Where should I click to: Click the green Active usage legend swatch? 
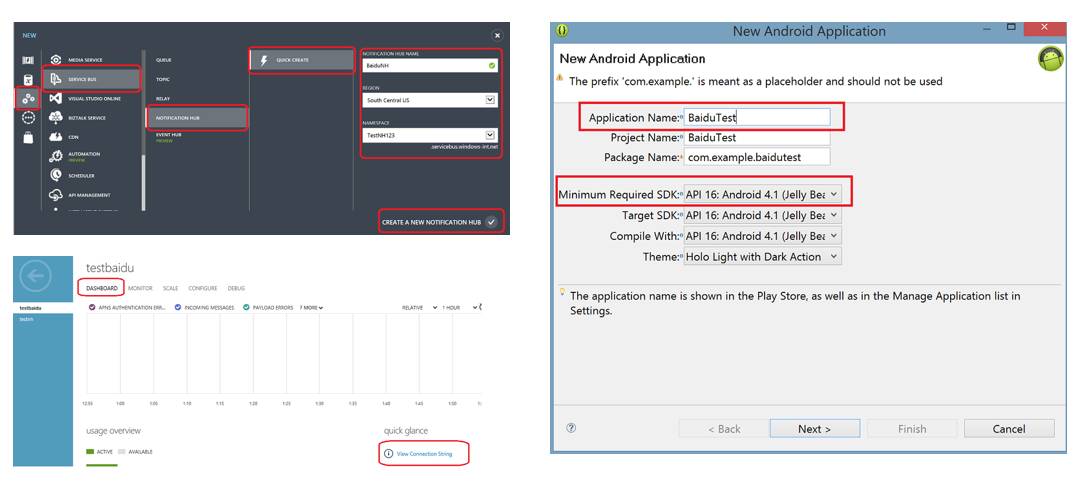coord(90,452)
